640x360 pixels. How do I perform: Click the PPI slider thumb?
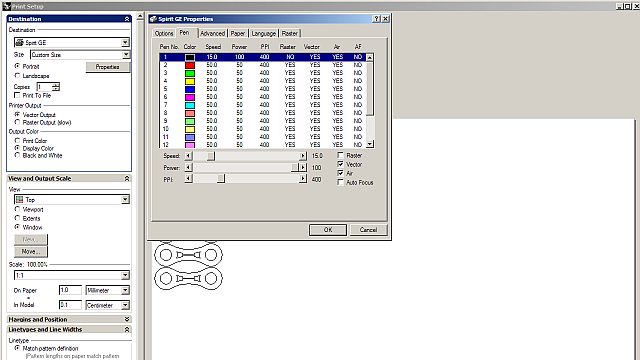[220, 179]
